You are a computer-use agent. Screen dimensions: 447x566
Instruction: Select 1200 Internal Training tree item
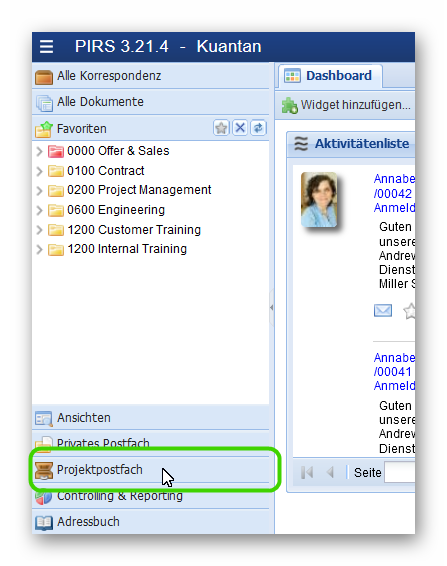[x=127, y=249]
